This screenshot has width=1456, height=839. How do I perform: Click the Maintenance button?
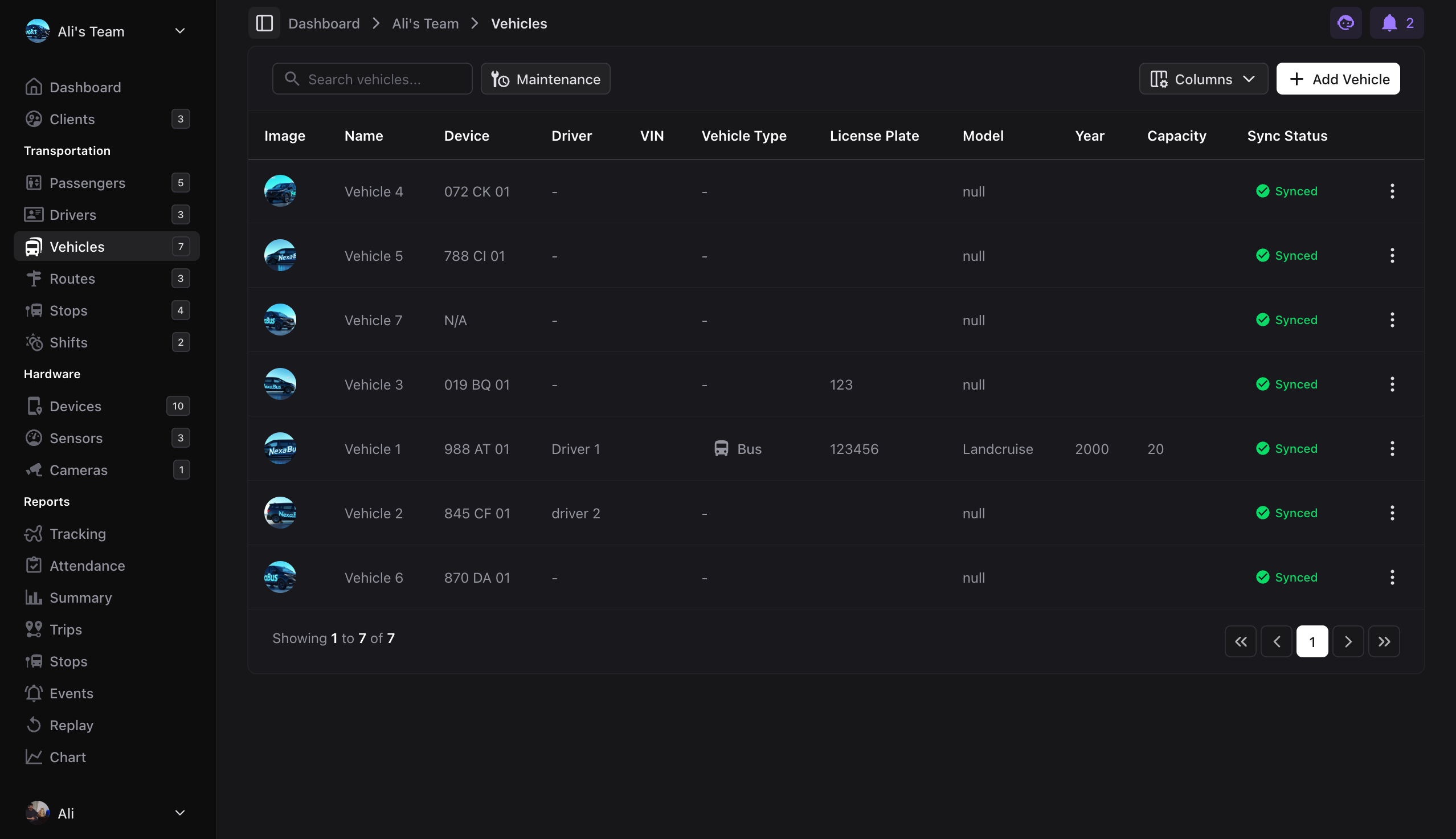point(545,79)
